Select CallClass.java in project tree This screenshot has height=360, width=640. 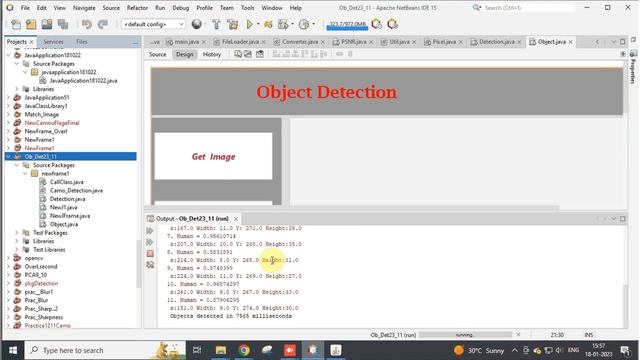pyautogui.click(x=67, y=182)
